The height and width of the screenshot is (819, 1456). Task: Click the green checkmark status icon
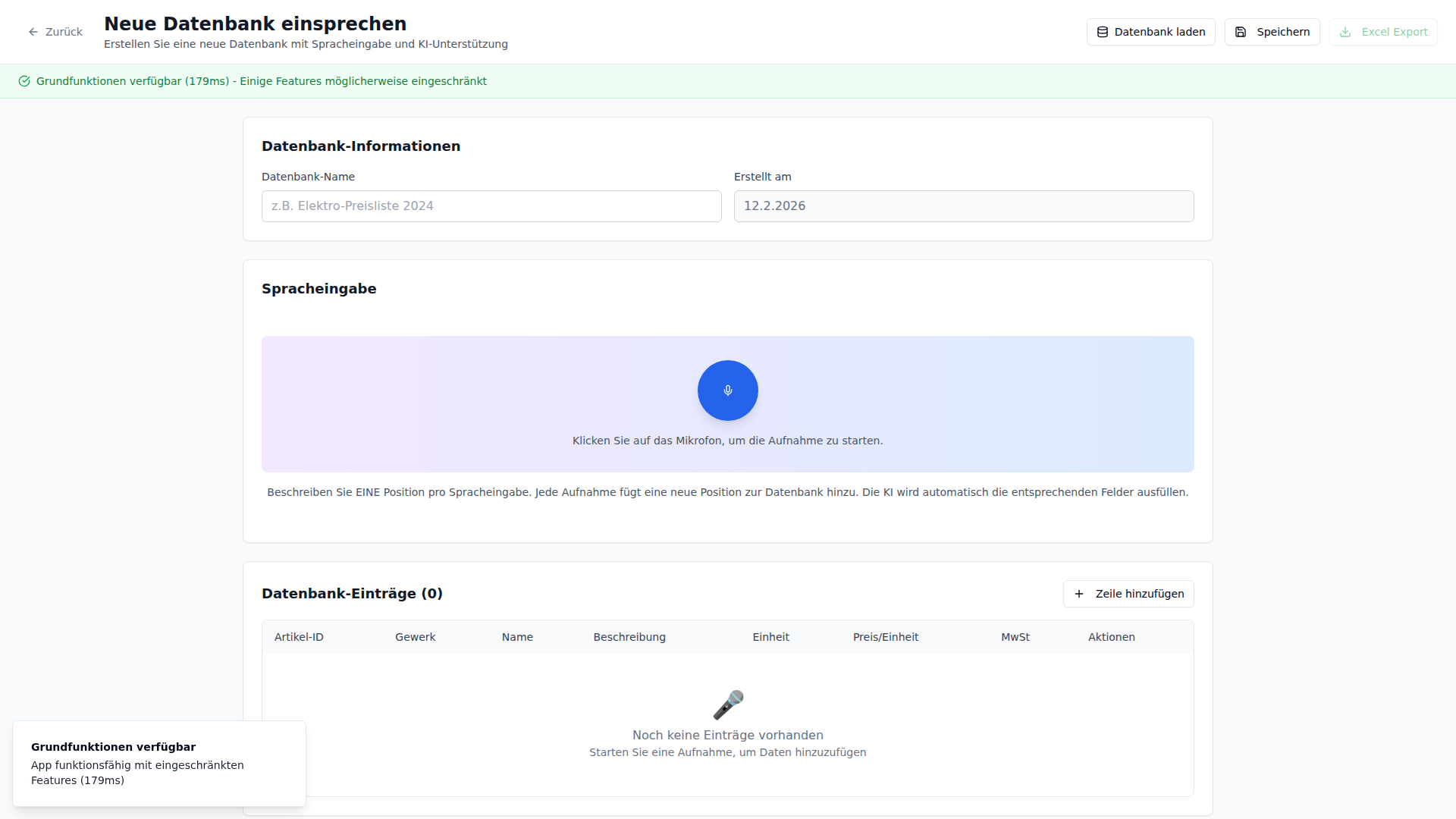pyautogui.click(x=24, y=81)
